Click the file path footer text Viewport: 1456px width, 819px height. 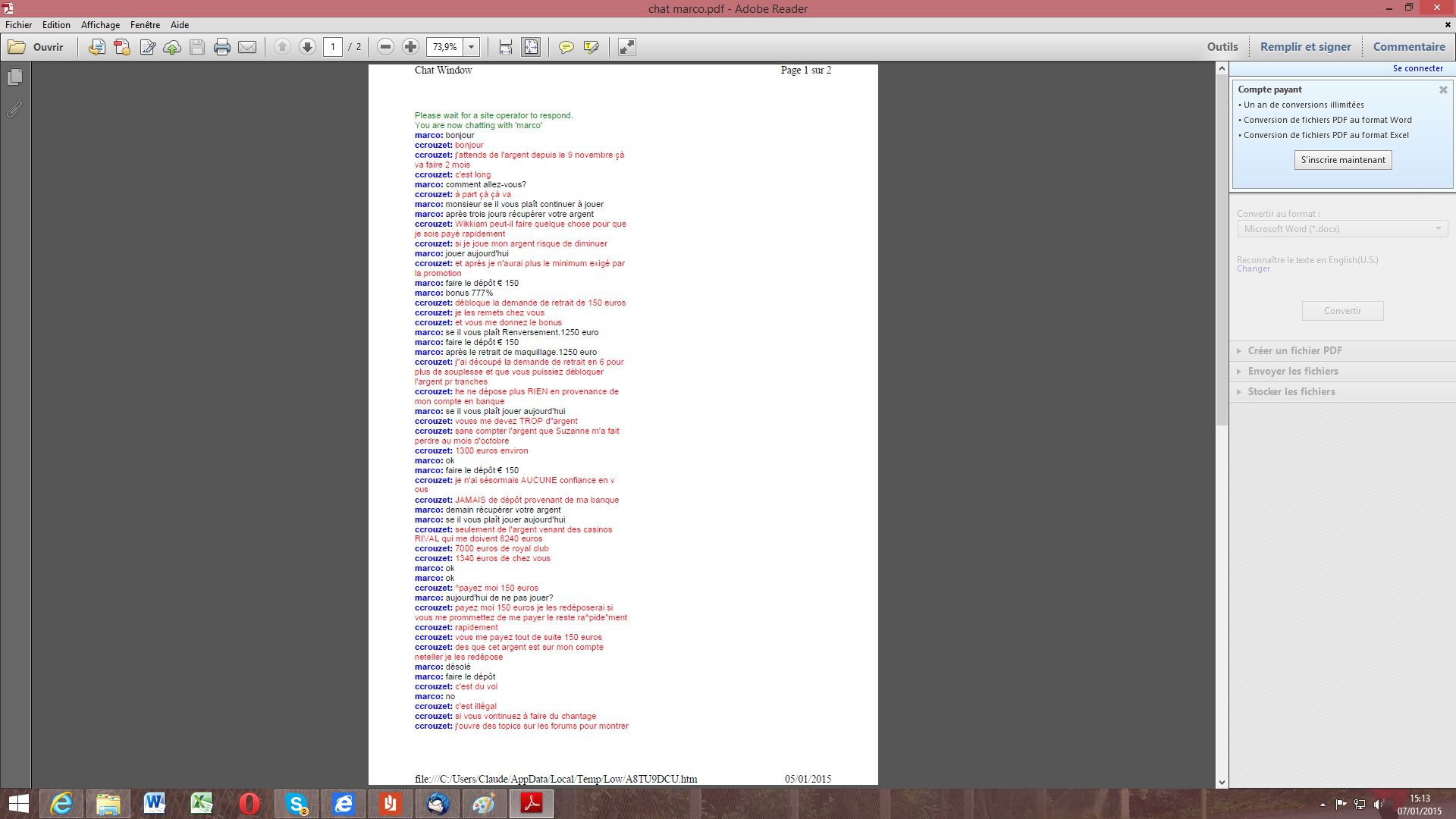(556, 779)
